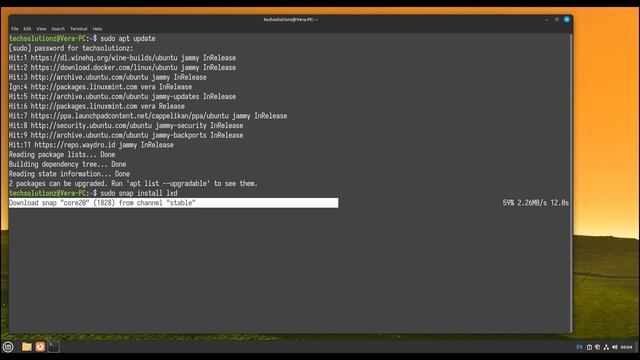
Task: Minimize the terminal window
Action: click(547, 20)
